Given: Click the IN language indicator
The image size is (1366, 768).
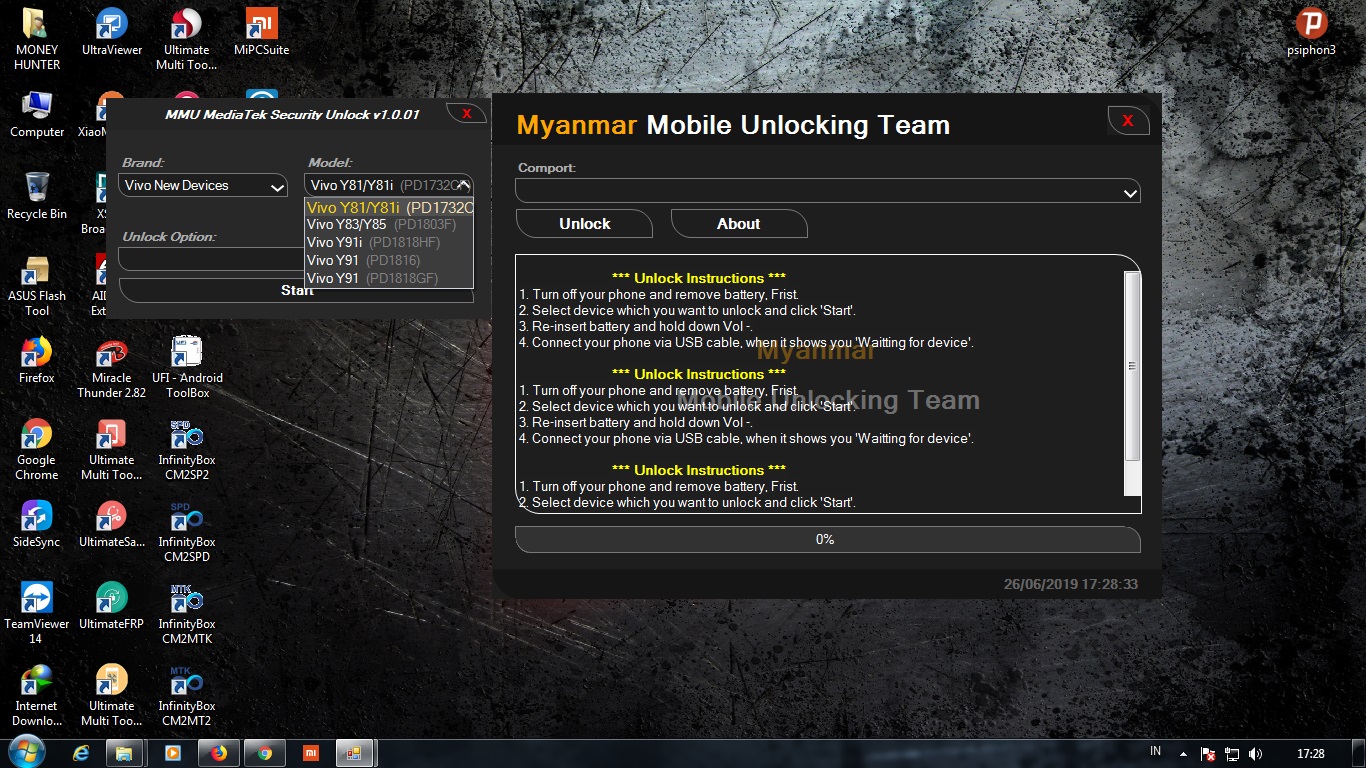Looking at the screenshot, I should click(x=1156, y=751).
